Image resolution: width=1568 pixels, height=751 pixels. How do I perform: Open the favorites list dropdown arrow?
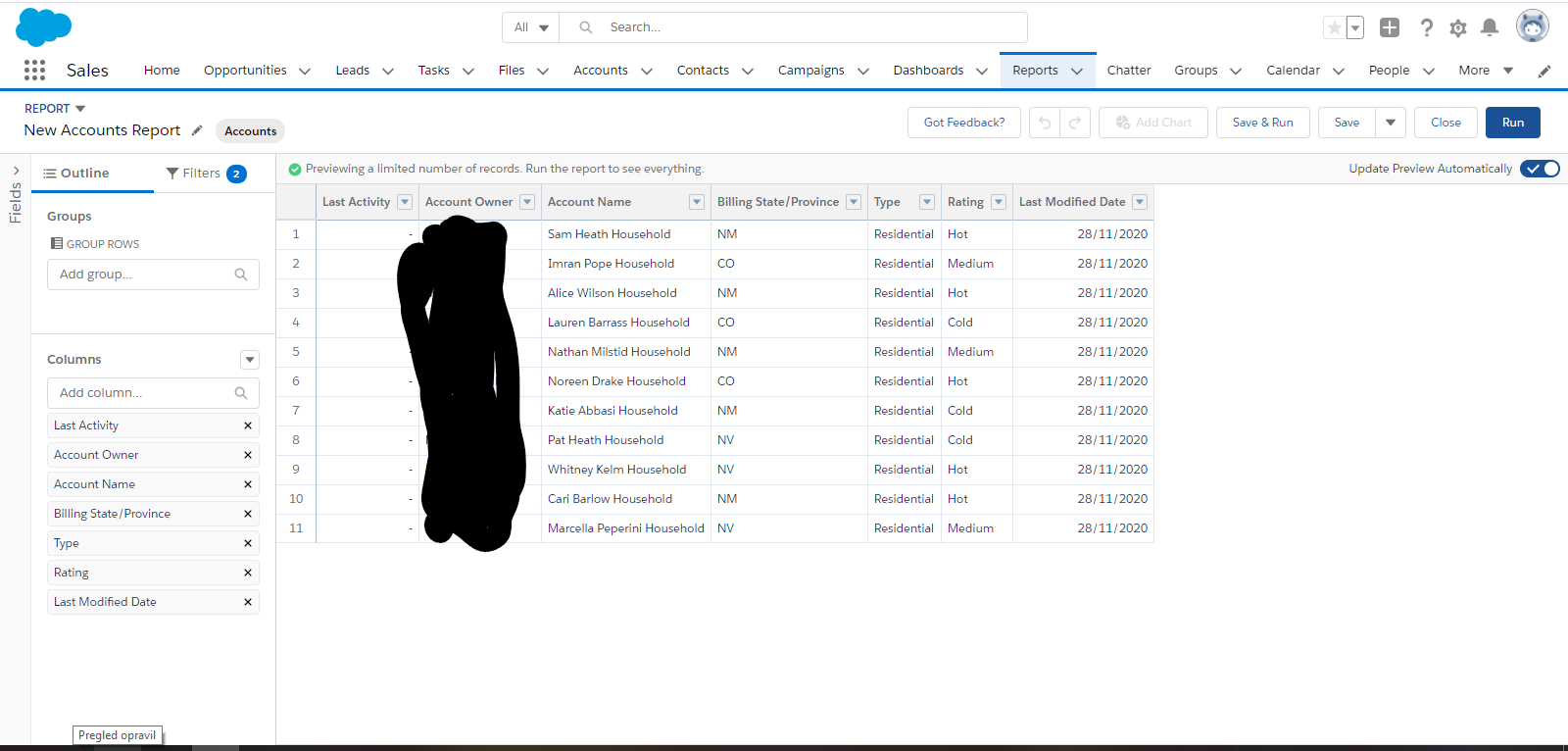point(1355,27)
